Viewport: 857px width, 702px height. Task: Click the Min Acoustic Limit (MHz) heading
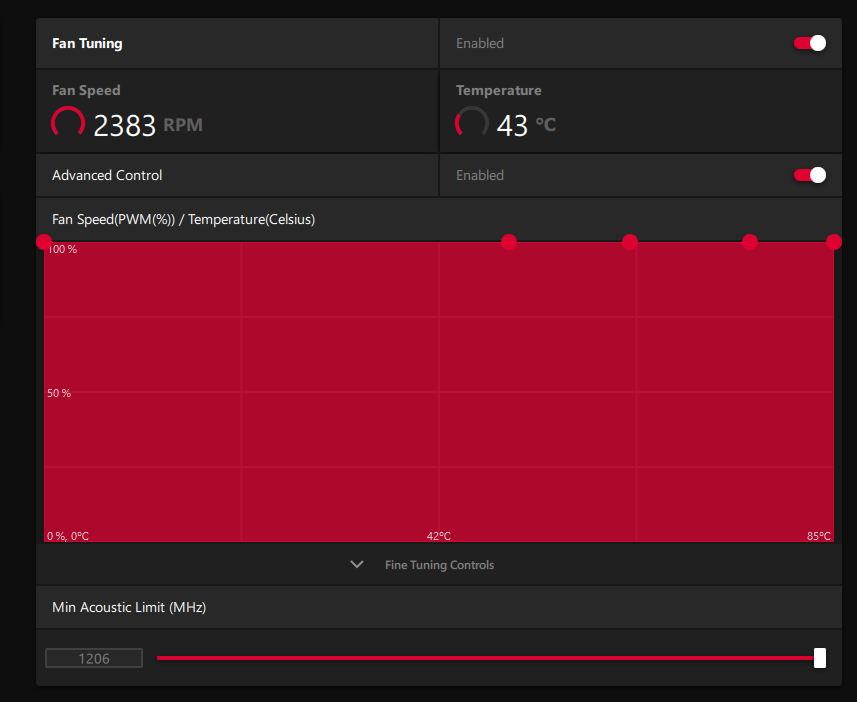tap(129, 607)
